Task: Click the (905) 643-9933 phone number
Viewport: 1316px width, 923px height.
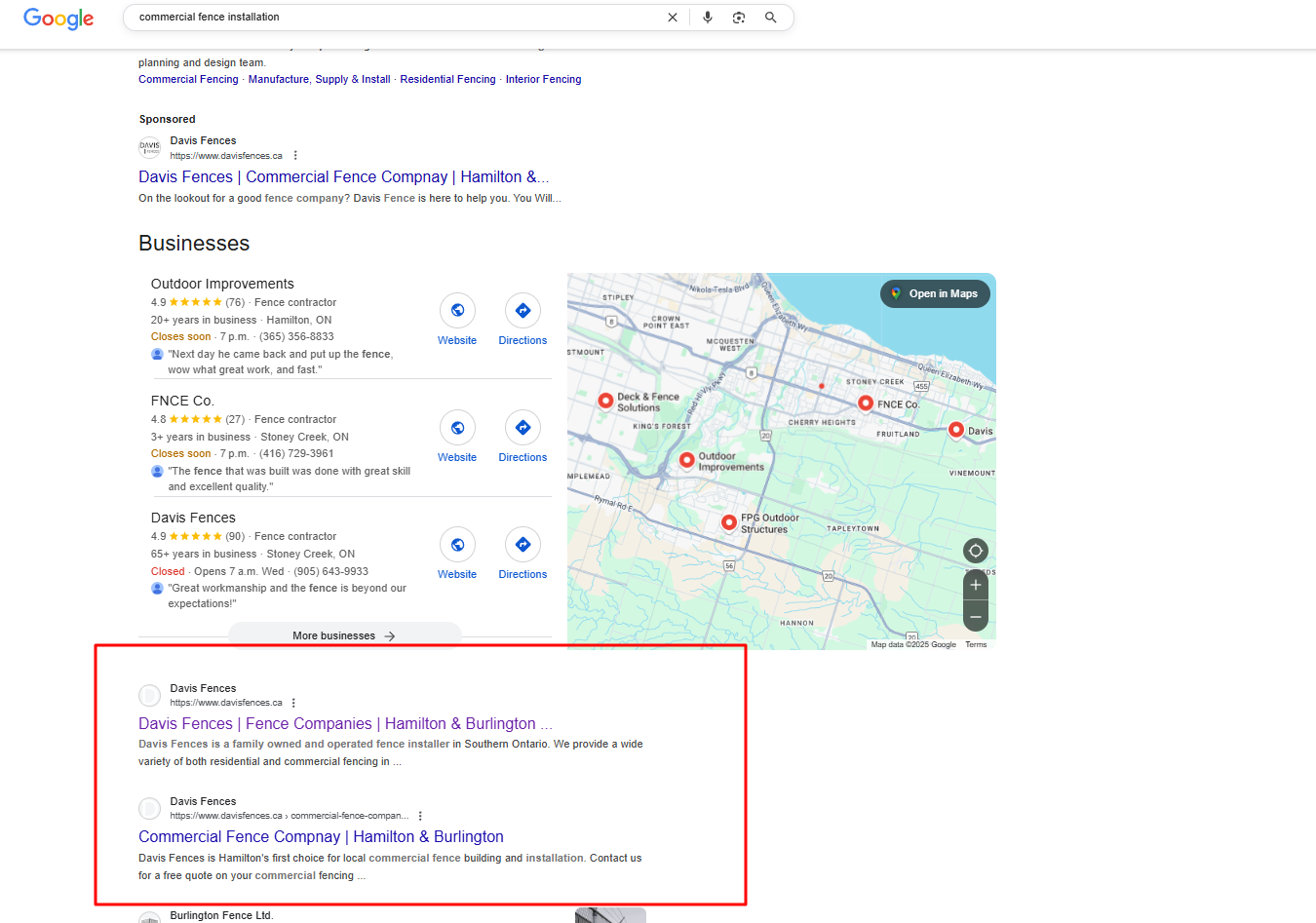Action: point(331,572)
